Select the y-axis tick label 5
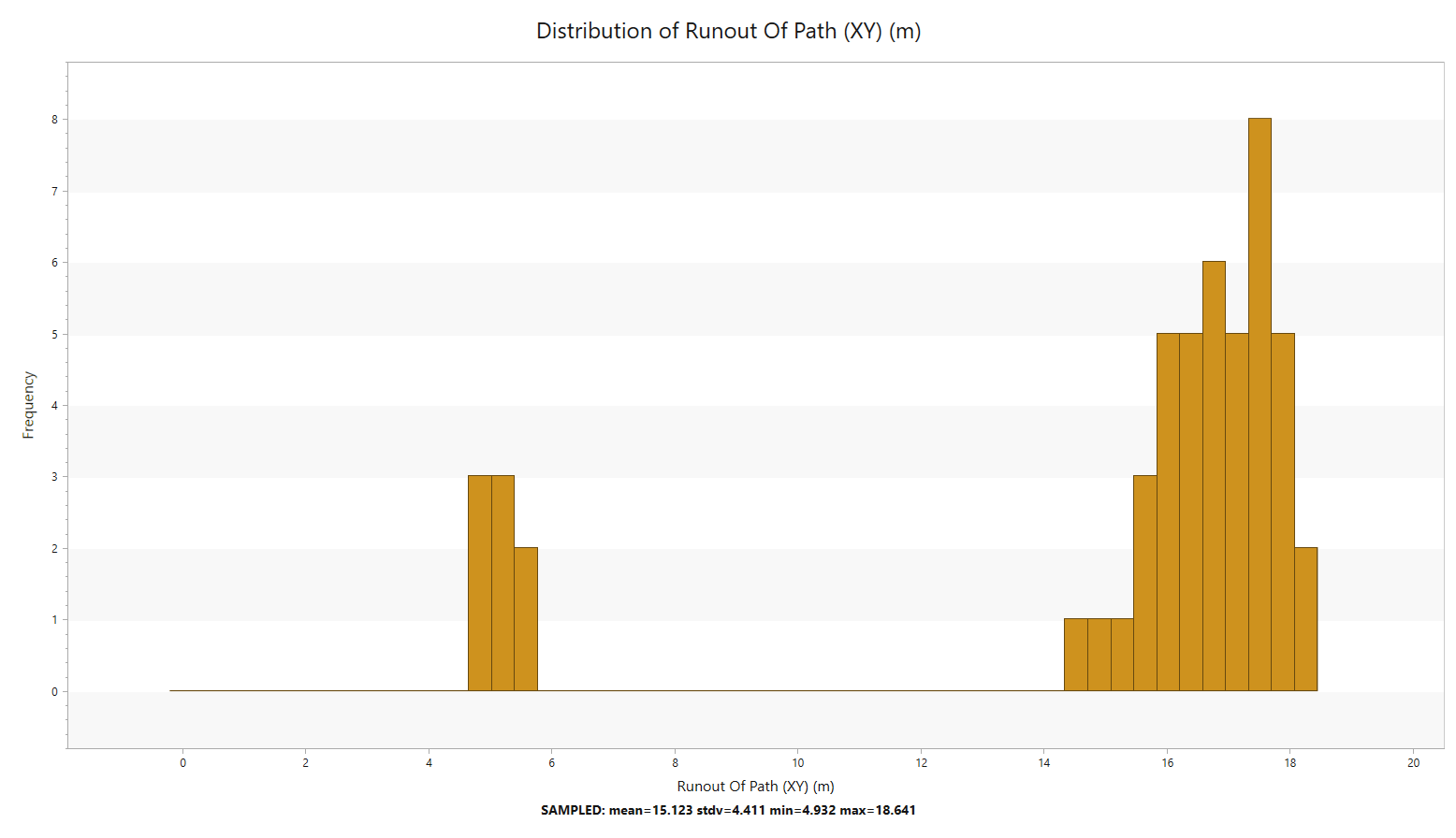The width and height of the screenshot is (1456, 838). coord(54,335)
